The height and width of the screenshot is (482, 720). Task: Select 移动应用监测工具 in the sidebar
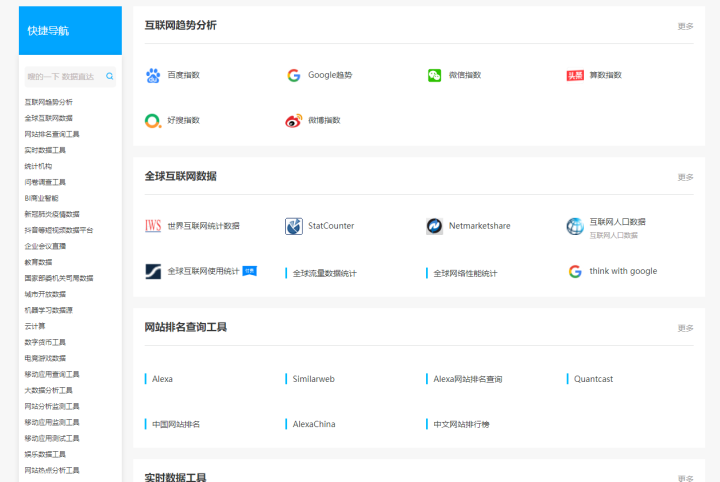tap(52, 422)
